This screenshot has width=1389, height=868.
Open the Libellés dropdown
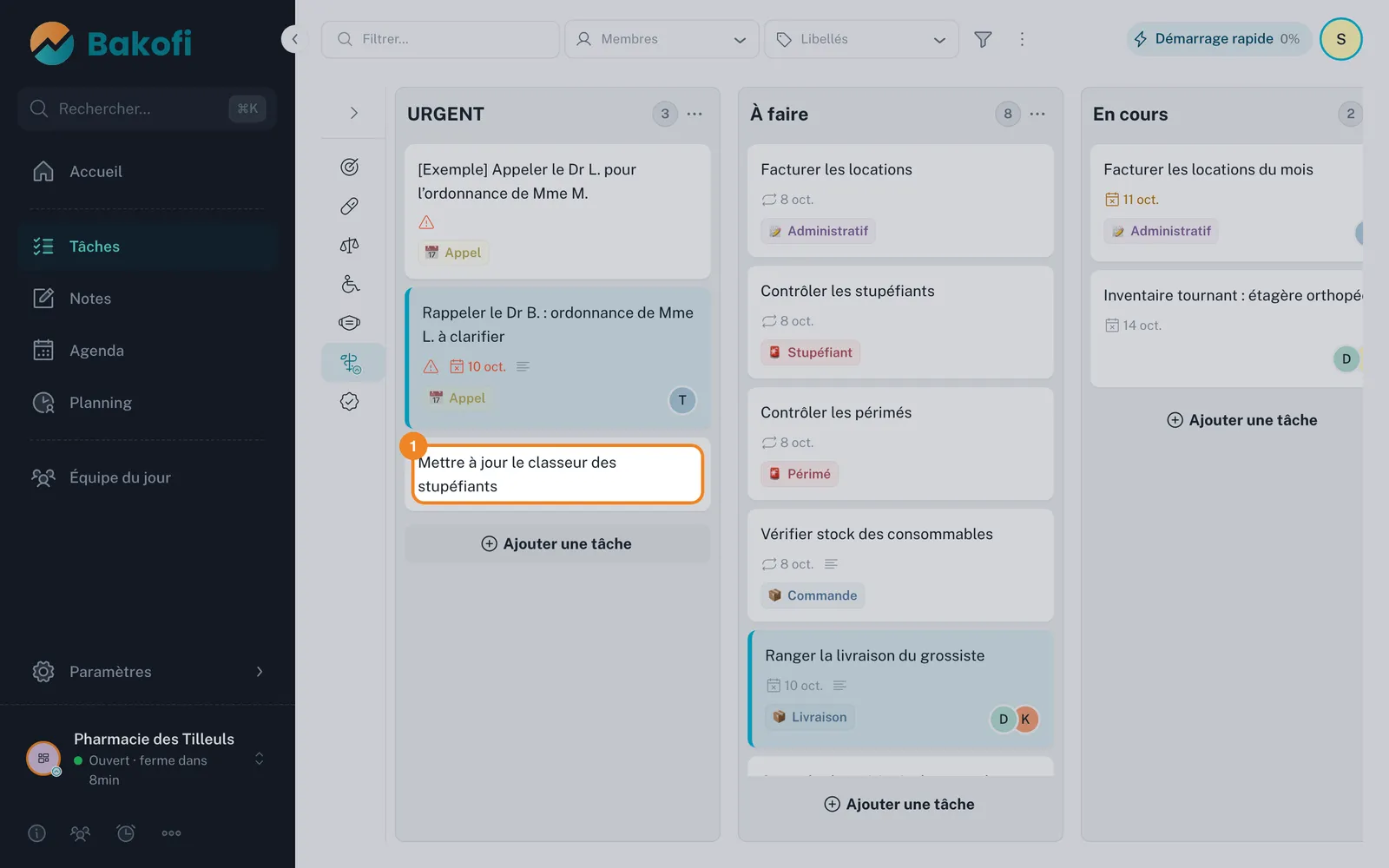[x=861, y=39]
